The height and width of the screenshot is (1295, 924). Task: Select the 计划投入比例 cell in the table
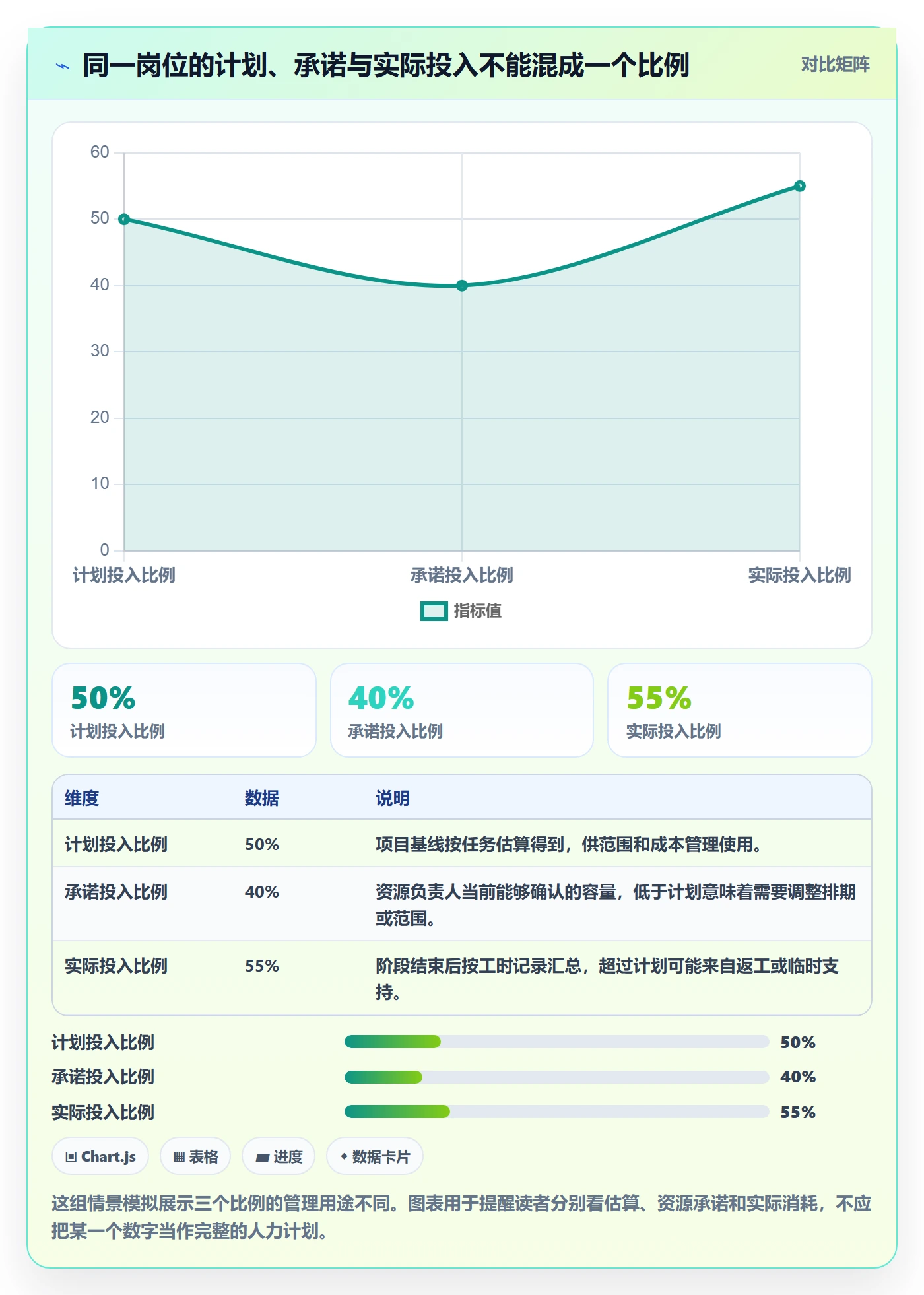pos(116,844)
